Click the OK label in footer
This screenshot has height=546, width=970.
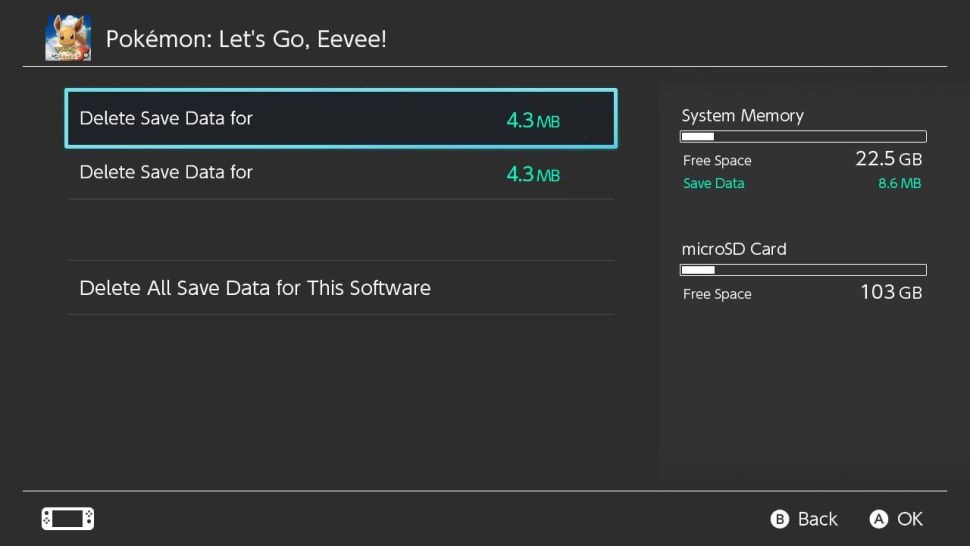(910, 519)
